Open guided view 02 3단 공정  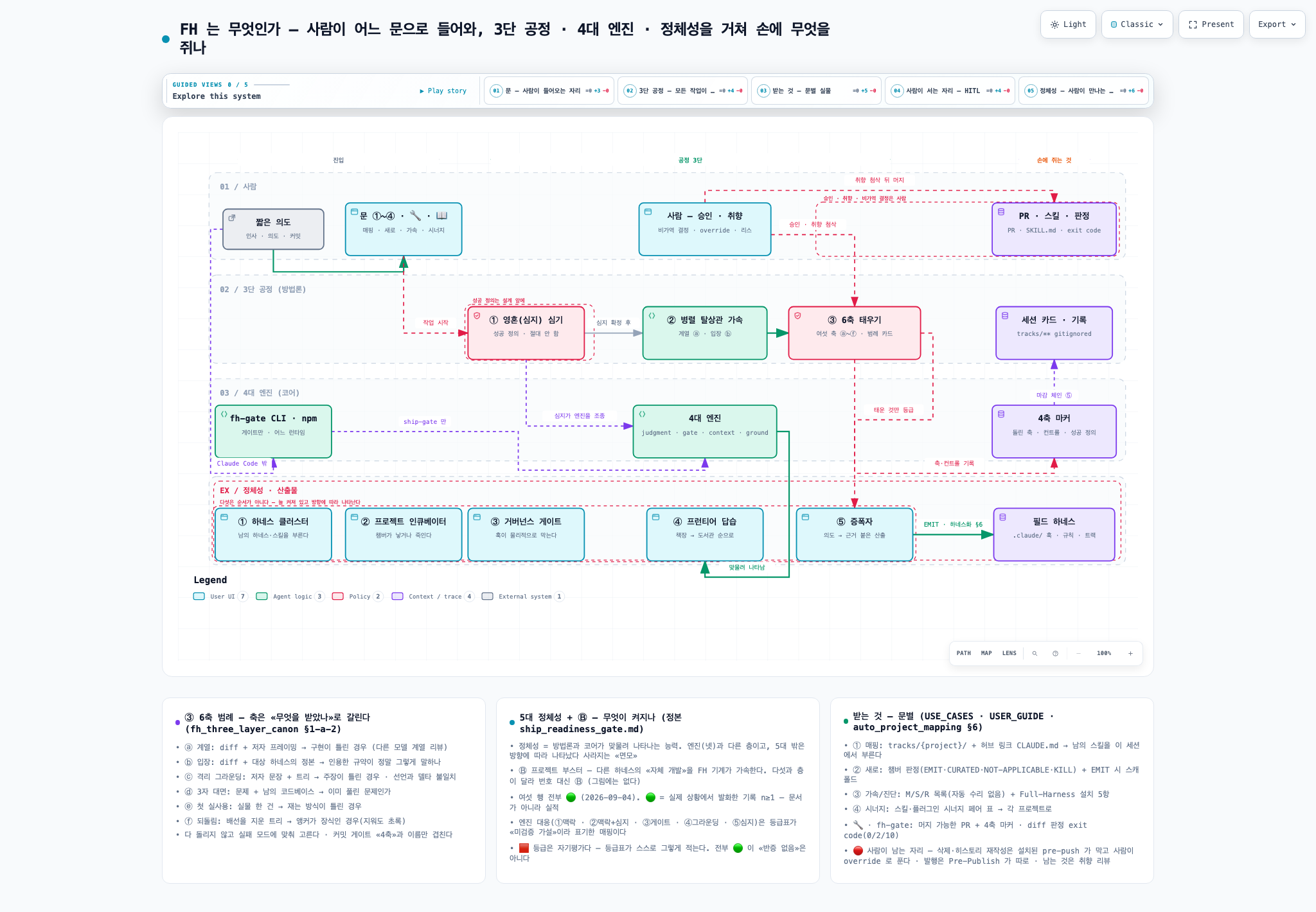point(682,91)
